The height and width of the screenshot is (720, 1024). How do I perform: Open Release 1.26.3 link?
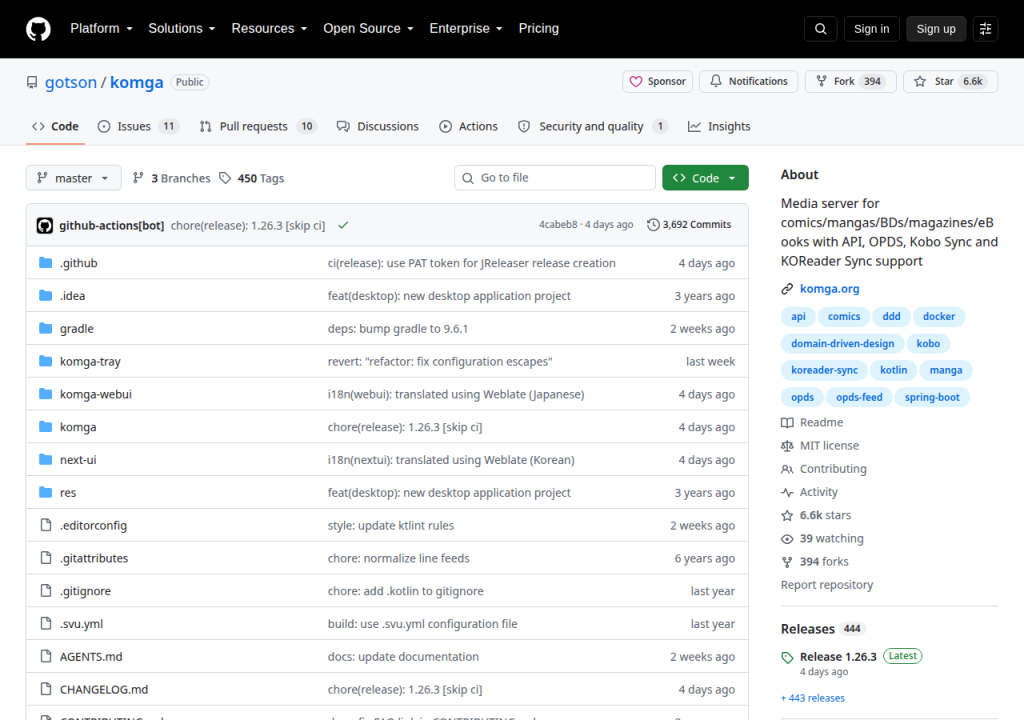pos(838,657)
